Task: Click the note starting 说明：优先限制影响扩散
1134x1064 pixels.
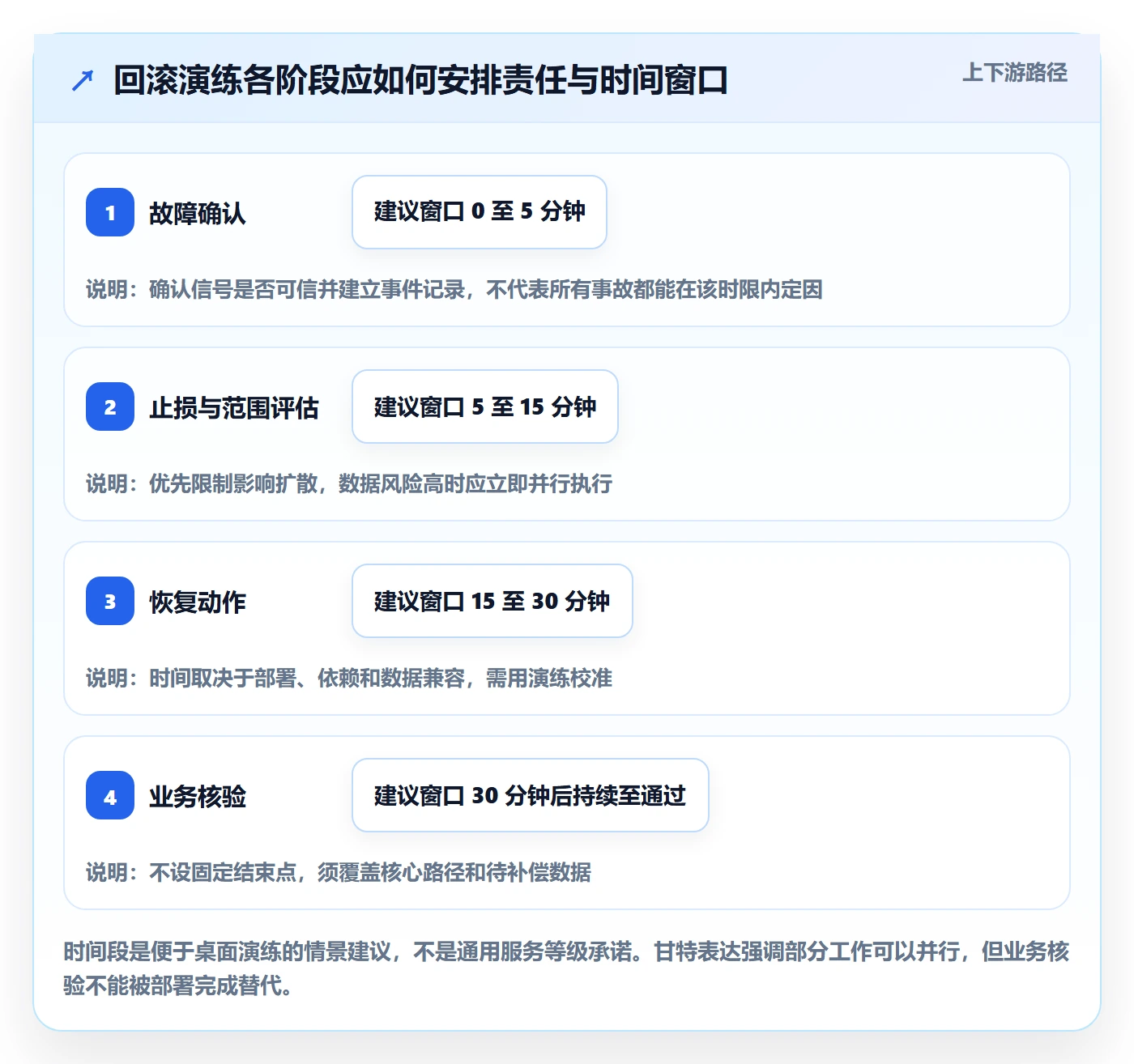Action: coord(349,484)
